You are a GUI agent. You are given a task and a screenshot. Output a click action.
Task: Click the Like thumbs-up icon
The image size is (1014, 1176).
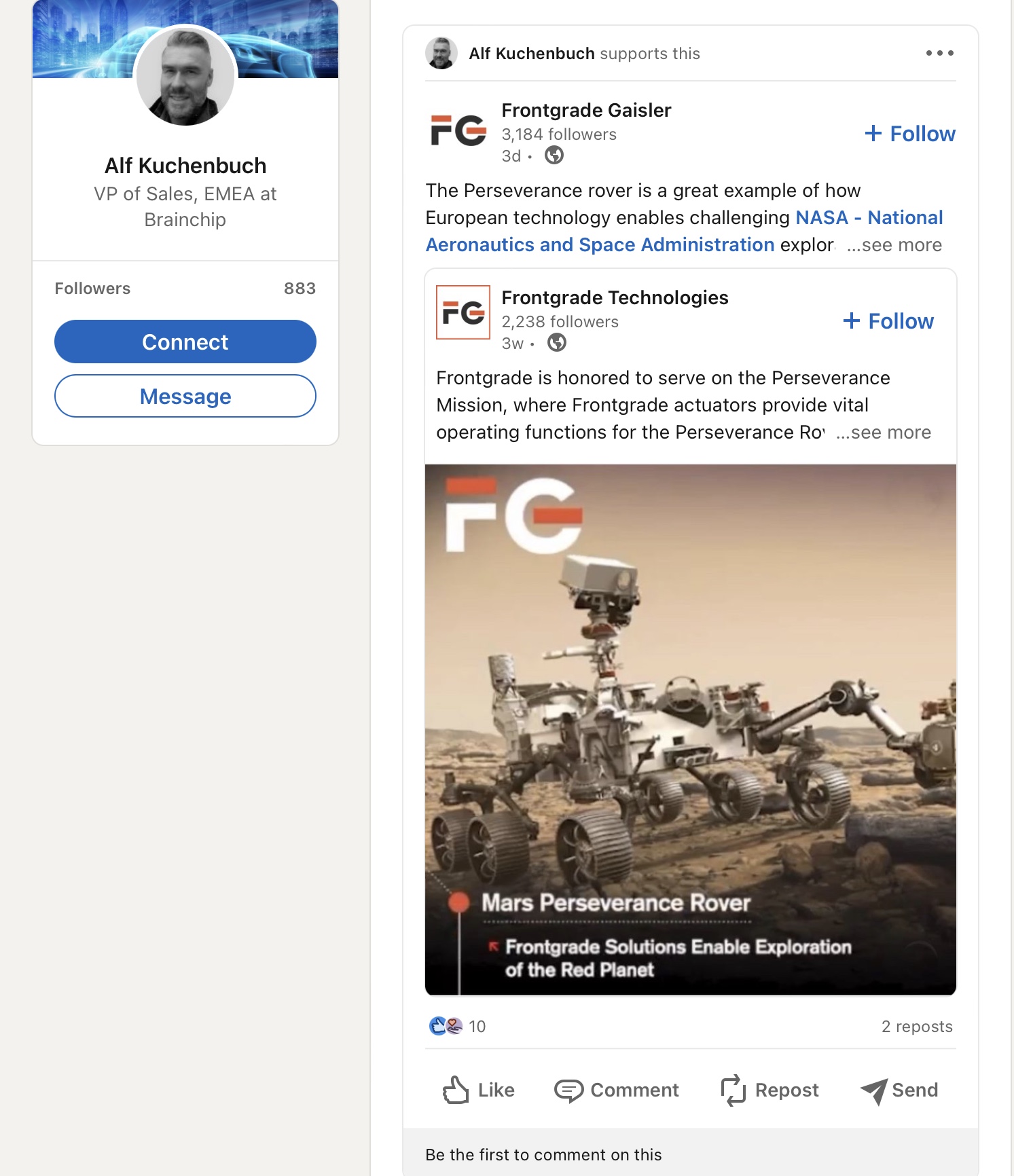456,1090
